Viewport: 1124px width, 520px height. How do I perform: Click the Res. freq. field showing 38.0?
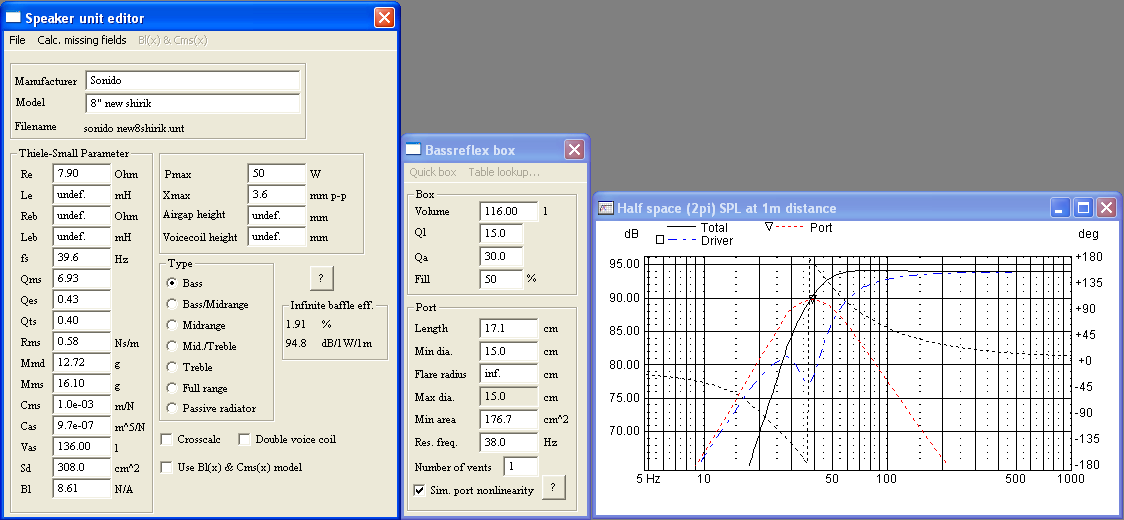click(x=509, y=442)
